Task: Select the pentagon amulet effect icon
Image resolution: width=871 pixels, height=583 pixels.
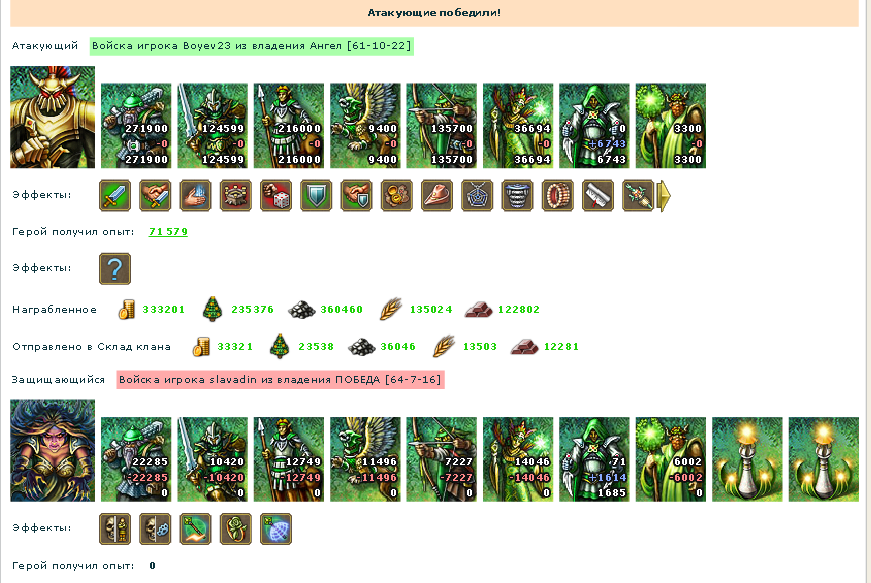Action: point(477,195)
